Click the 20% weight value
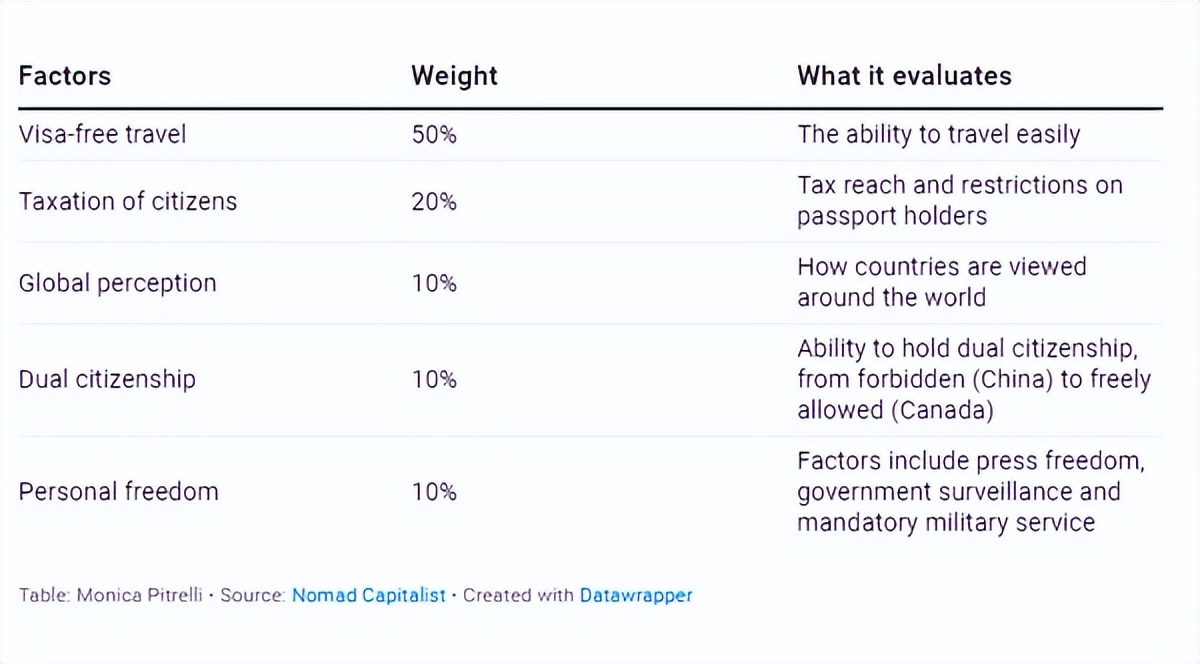The height and width of the screenshot is (664, 1200). coord(434,201)
